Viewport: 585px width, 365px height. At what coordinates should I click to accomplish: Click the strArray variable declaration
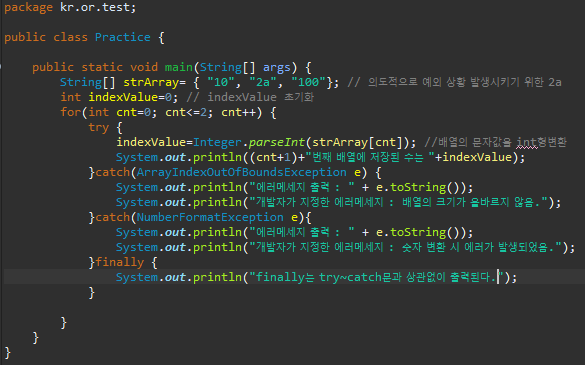pyautogui.click(x=151, y=82)
